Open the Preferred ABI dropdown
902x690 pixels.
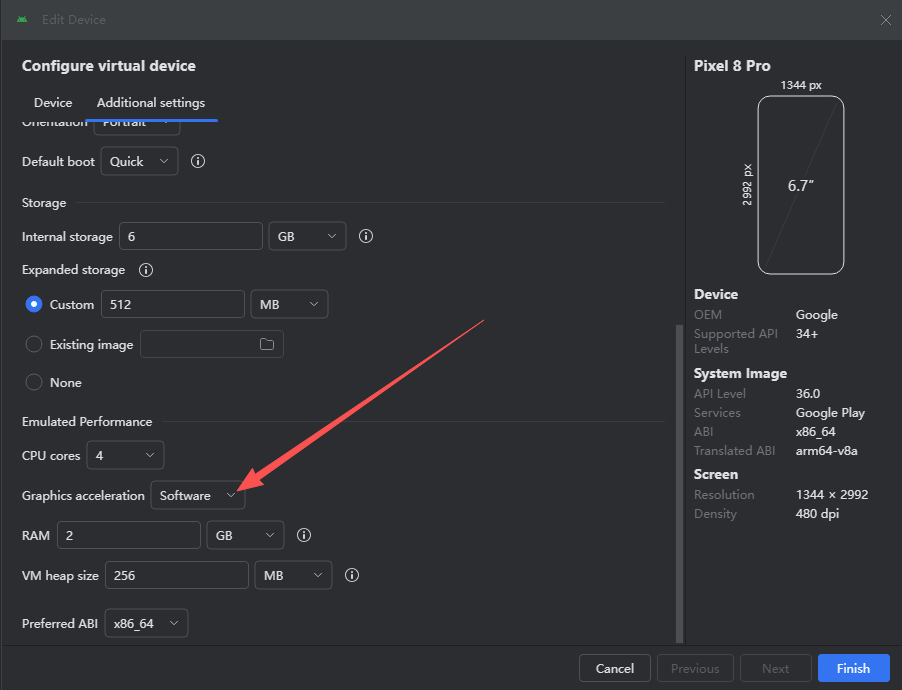click(x=146, y=623)
